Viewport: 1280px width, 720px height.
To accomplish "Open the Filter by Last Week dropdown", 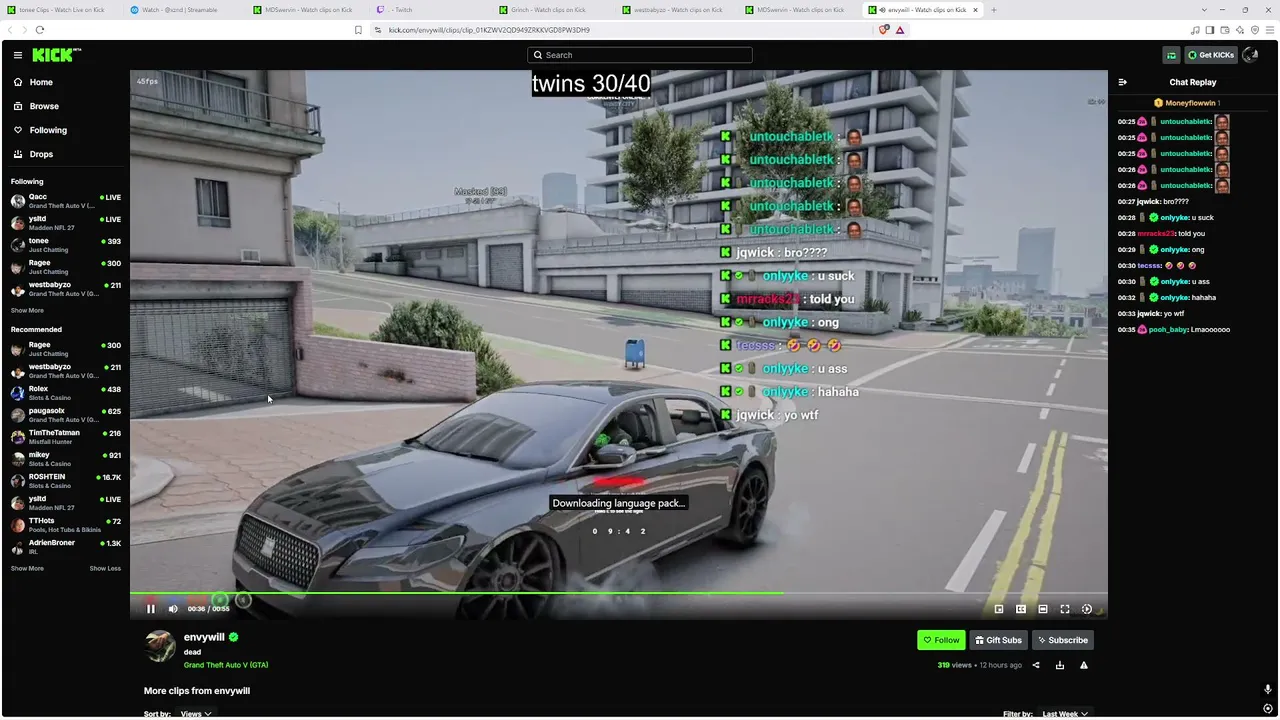I will click(x=1065, y=714).
